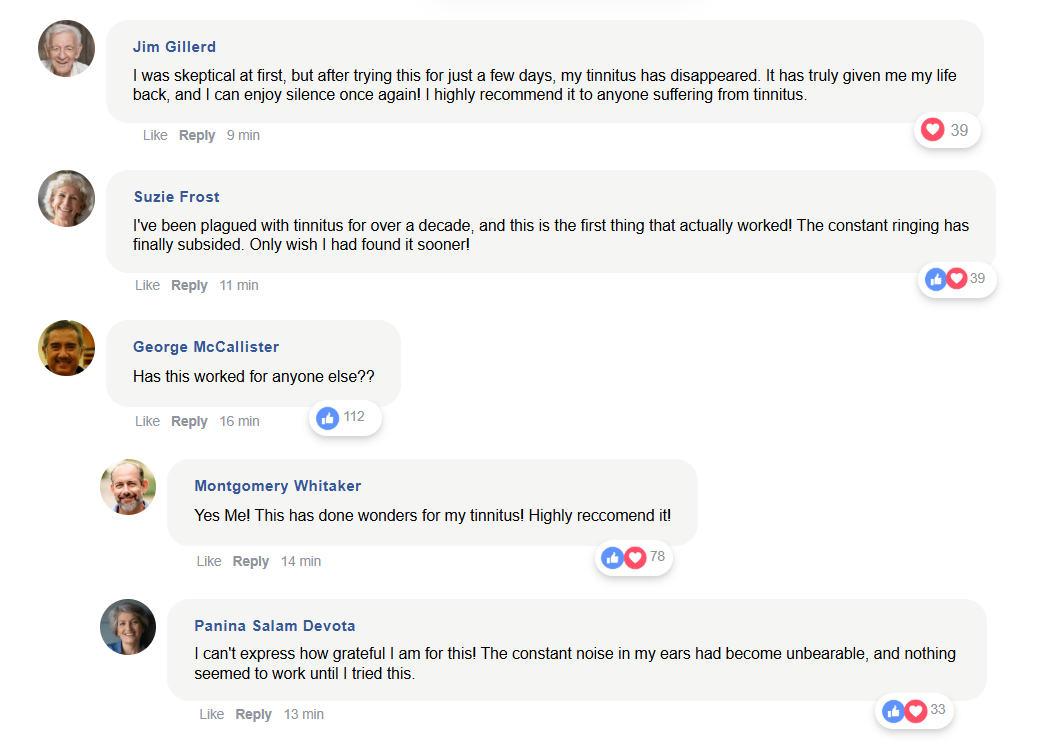
Task: Click thumbs-up reaction on Panina Salam Devota's reply
Action: tap(894, 711)
